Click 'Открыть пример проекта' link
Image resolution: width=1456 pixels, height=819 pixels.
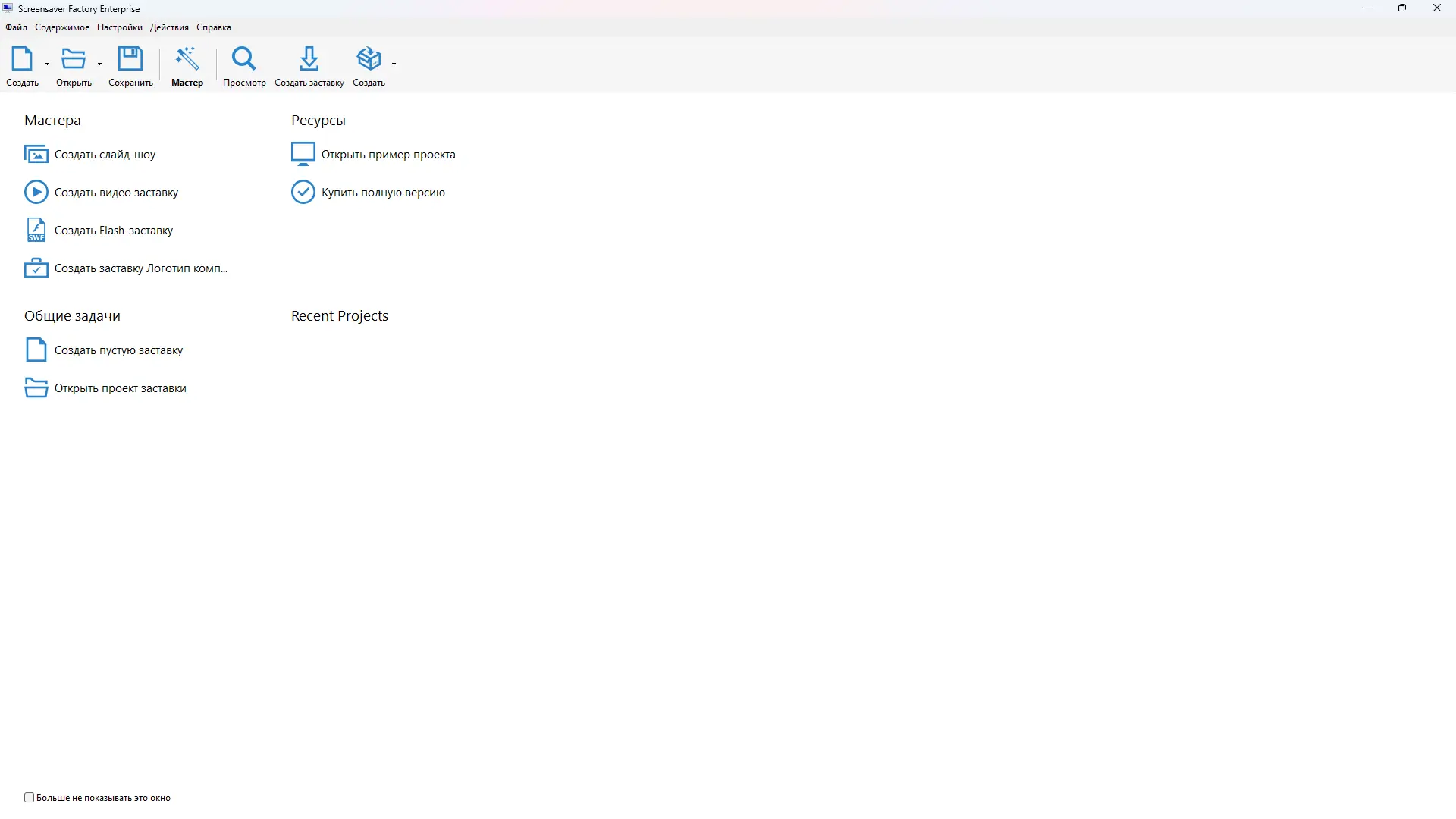[x=388, y=155]
